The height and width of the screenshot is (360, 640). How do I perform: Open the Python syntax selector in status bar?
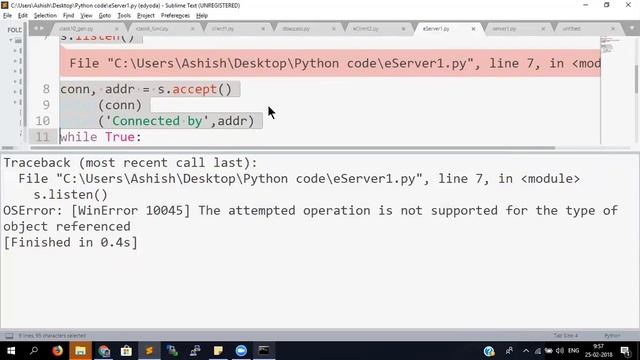[612, 336]
